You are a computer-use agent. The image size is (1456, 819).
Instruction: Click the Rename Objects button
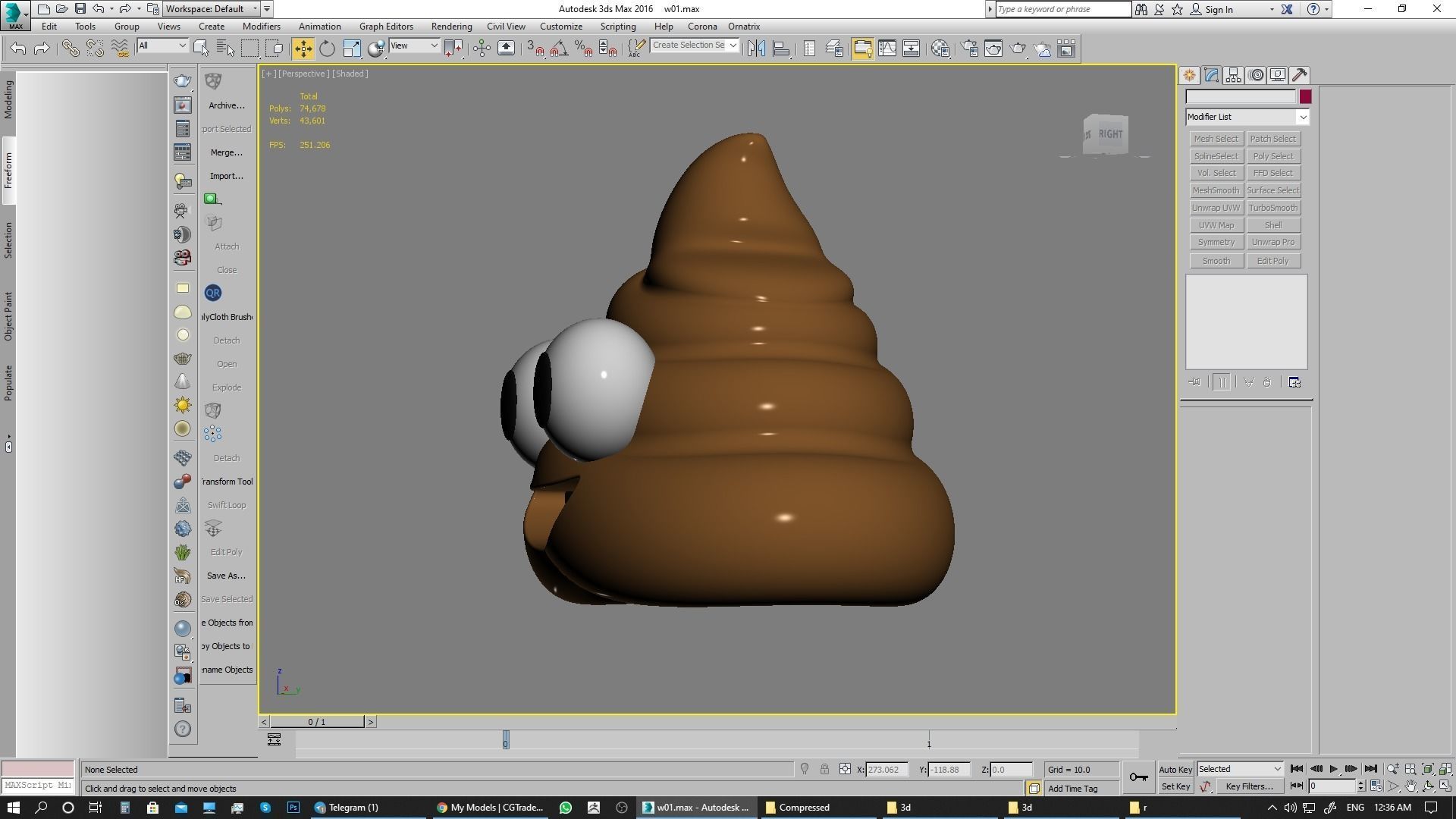(x=227, y=670)
